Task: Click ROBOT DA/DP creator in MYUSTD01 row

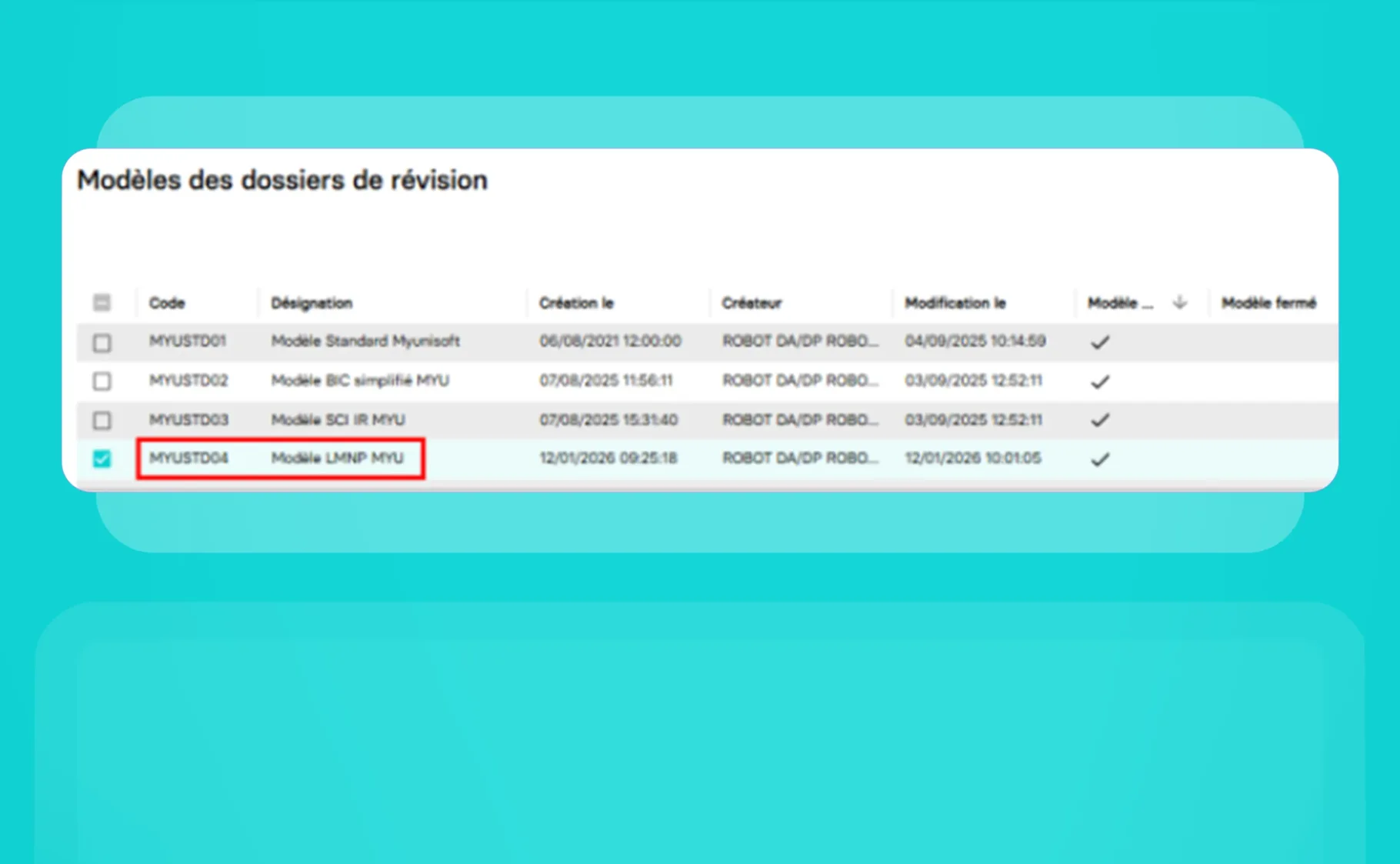Action: pos(800,341)
